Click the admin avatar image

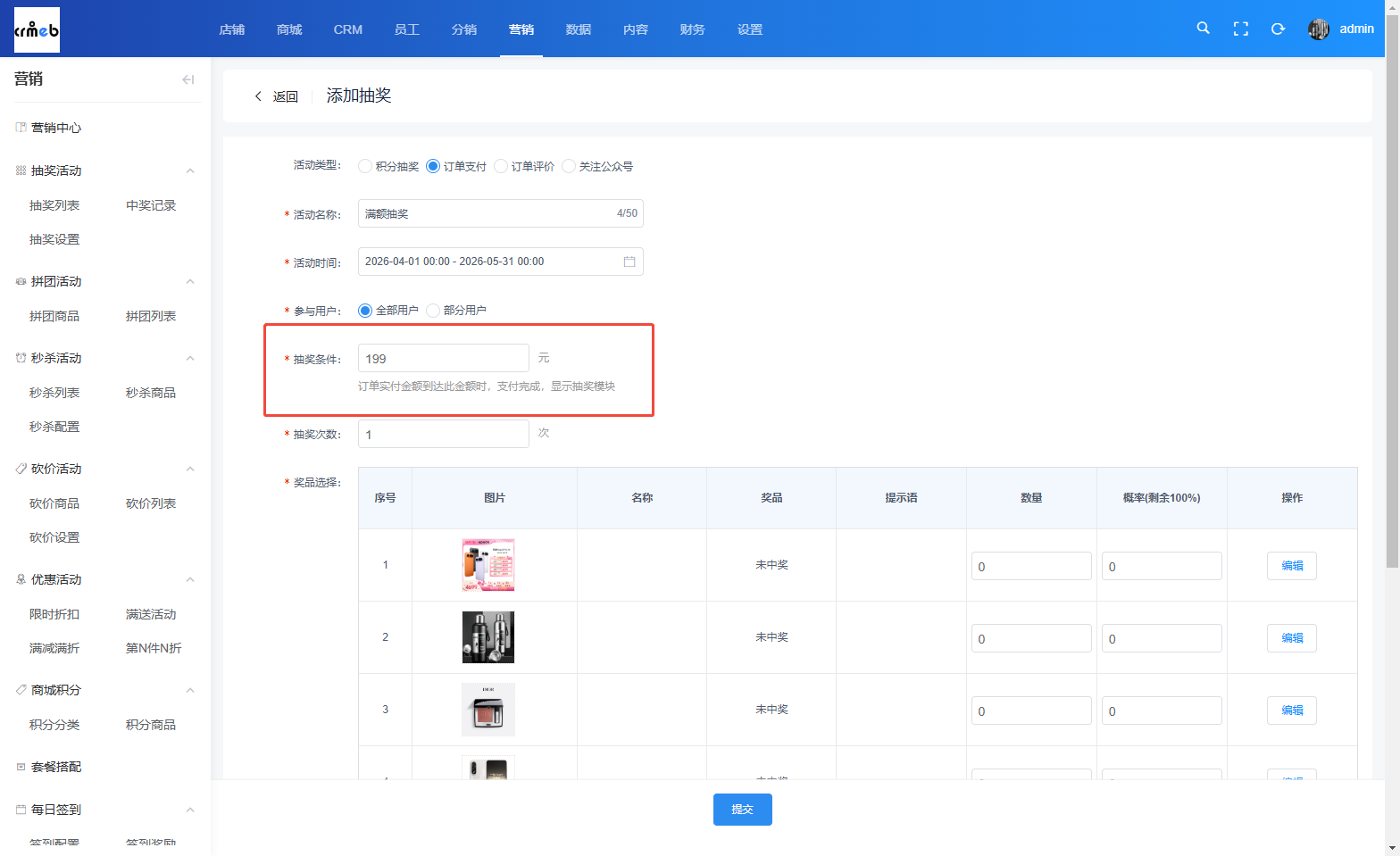pyautogui.click(x=1318, y=29)
